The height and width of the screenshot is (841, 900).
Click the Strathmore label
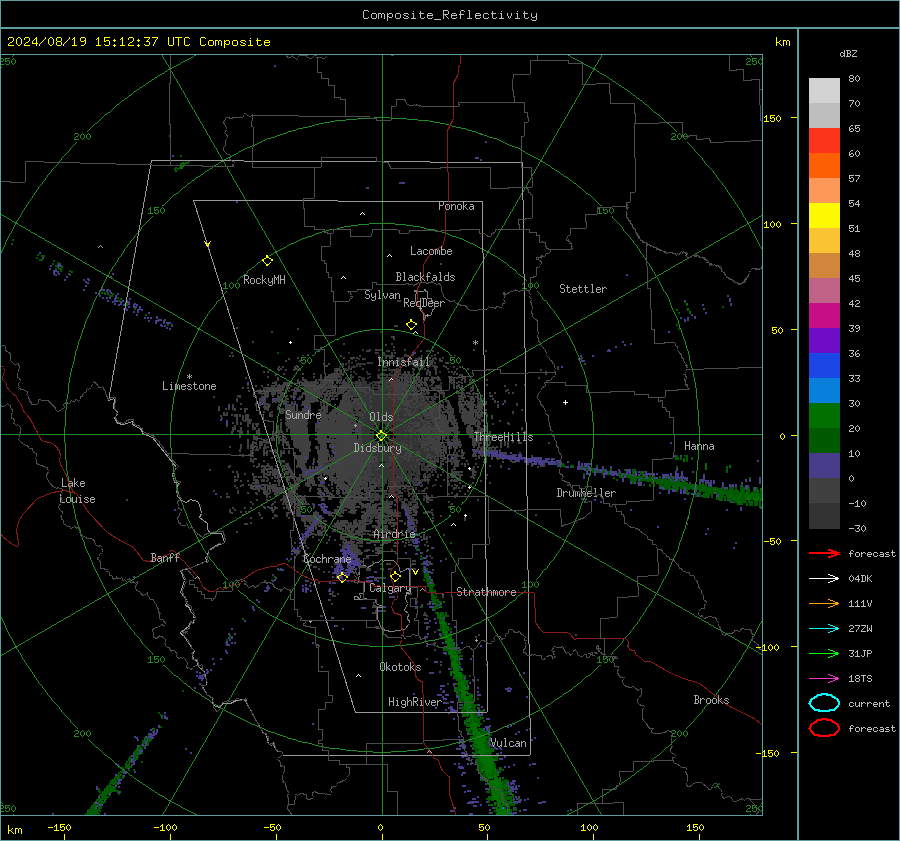pos(486,592)
